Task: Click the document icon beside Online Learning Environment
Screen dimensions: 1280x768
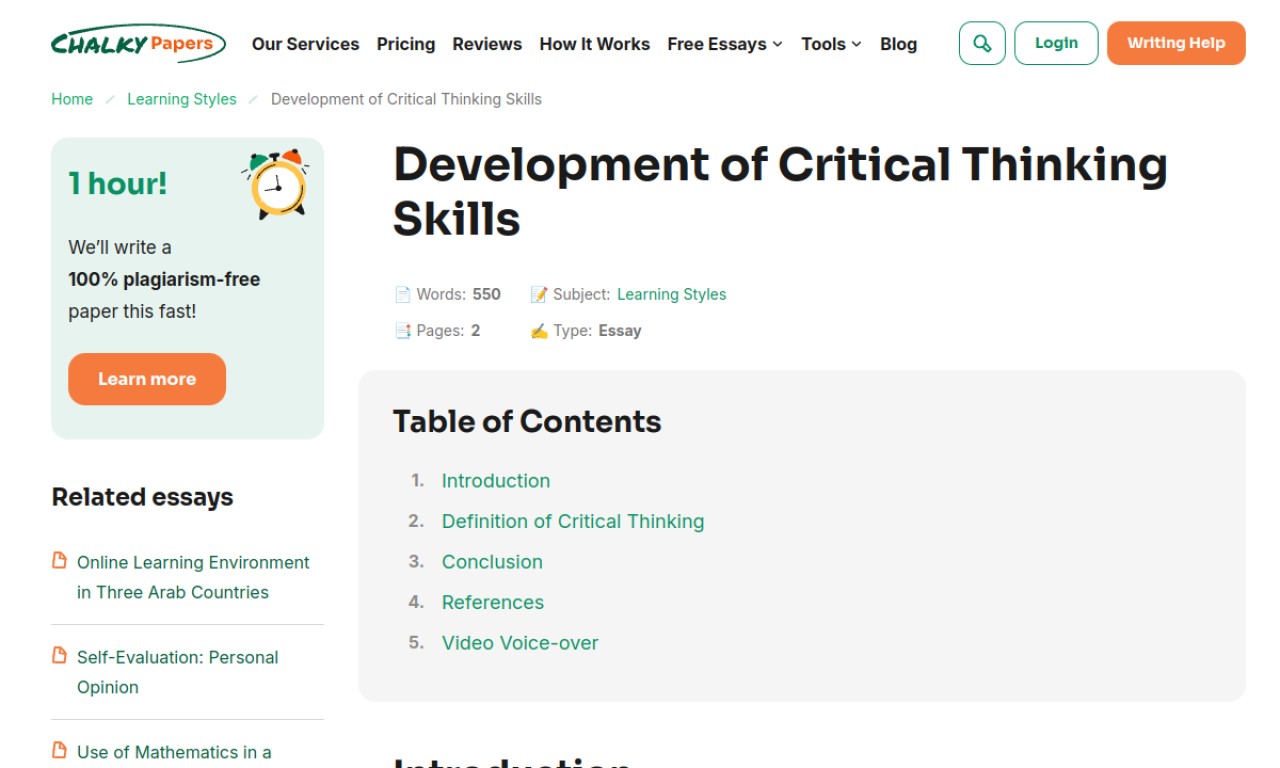Action: pos(60,561)
